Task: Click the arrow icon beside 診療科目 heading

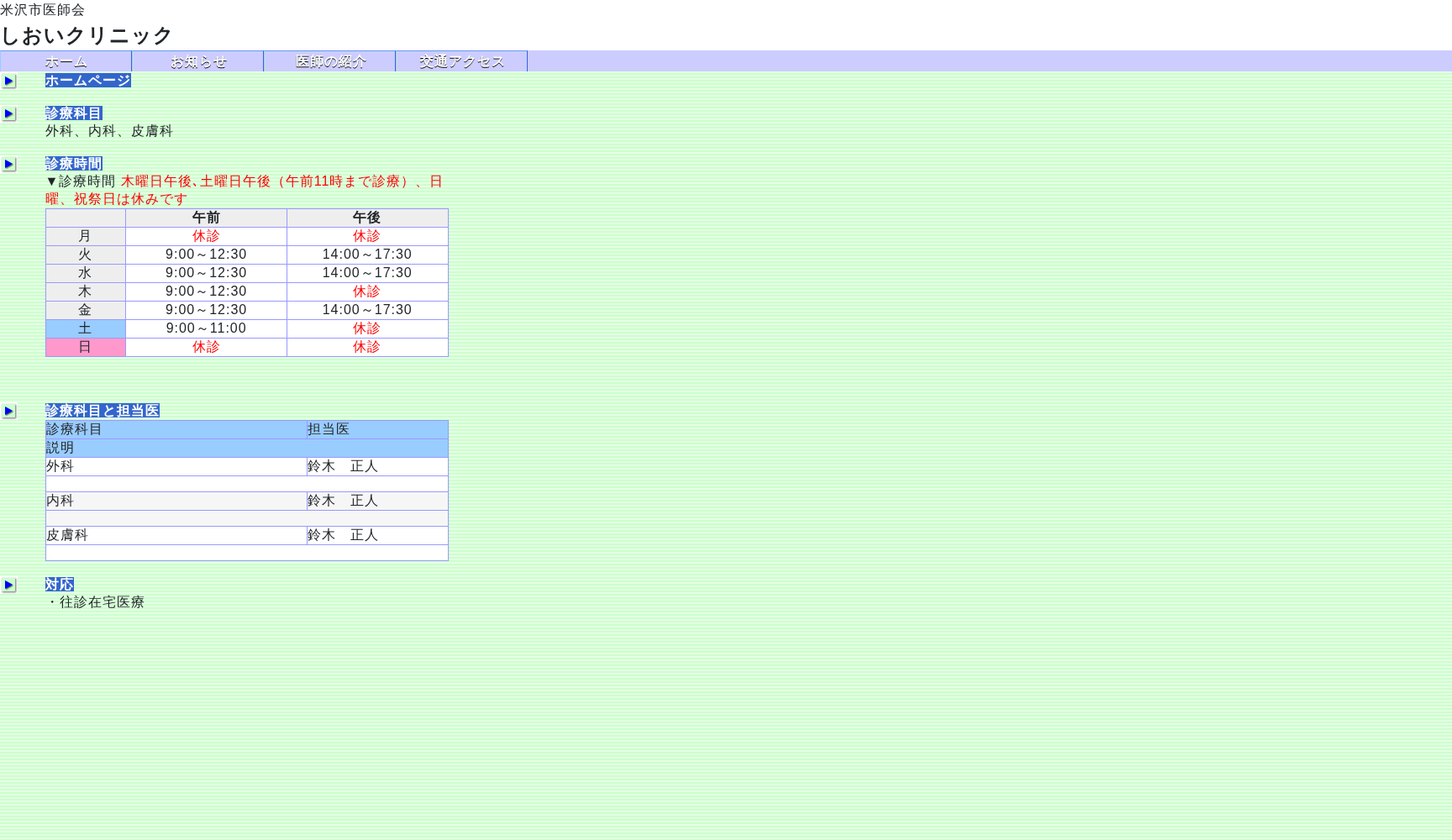Action: pyautogui.click(x=9, y=114)
